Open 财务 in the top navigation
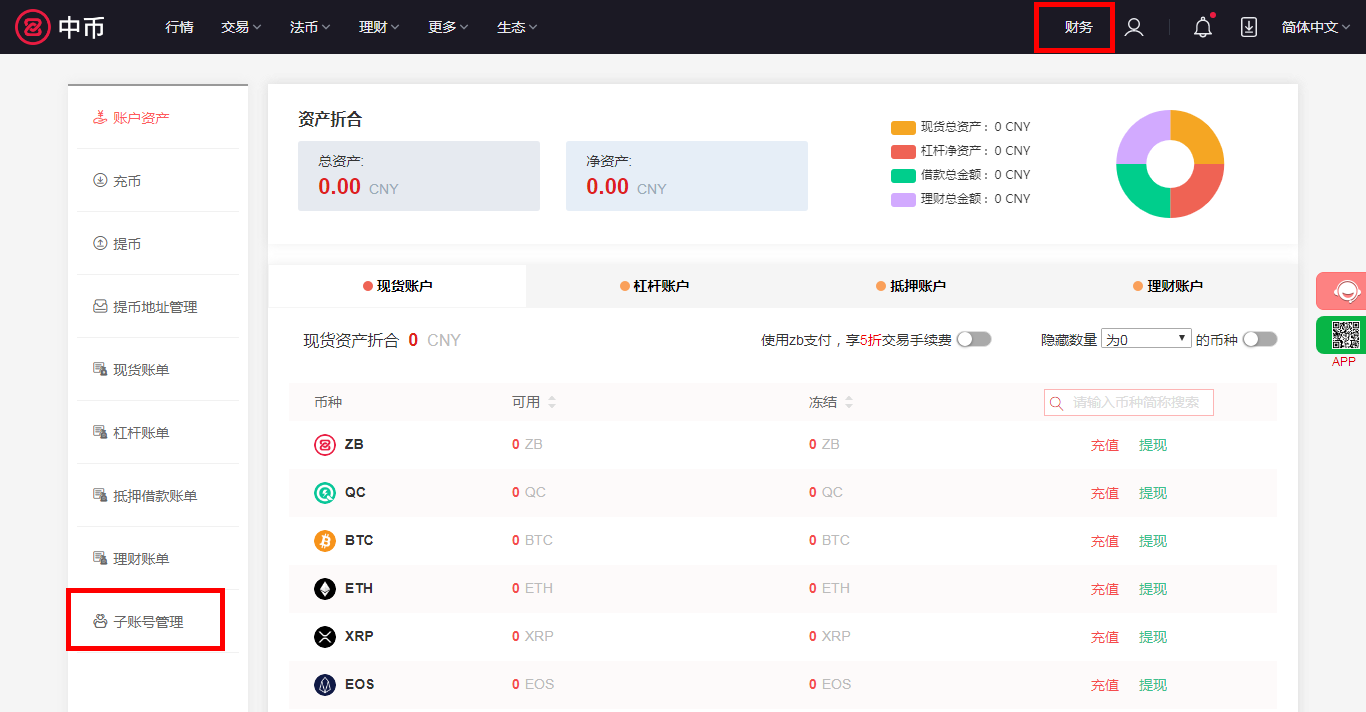 pyautogui.click(x=1078, y=27)
